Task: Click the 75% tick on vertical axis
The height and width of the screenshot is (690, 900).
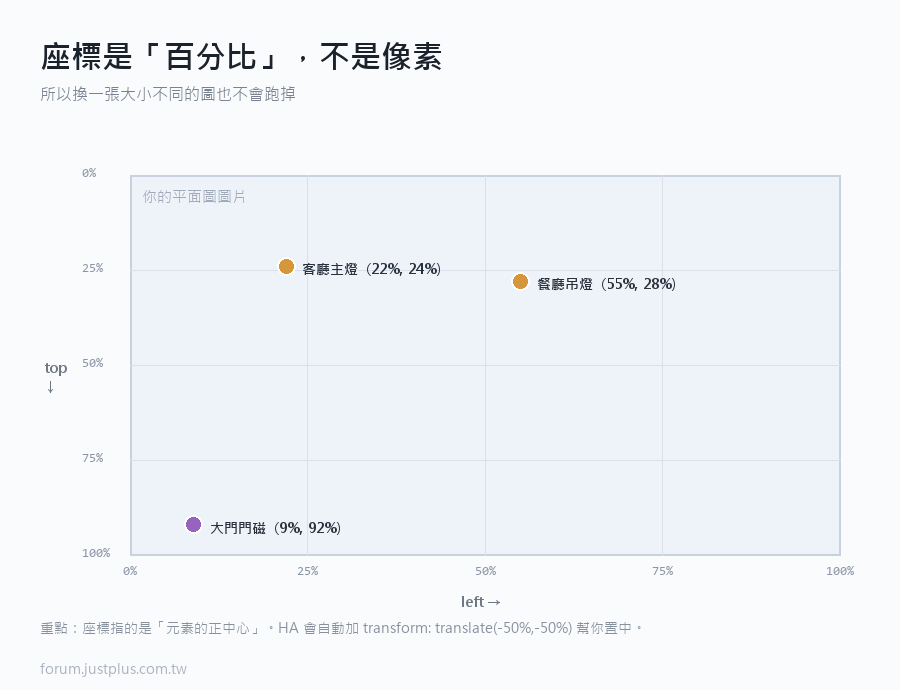Action: point(92,458)
